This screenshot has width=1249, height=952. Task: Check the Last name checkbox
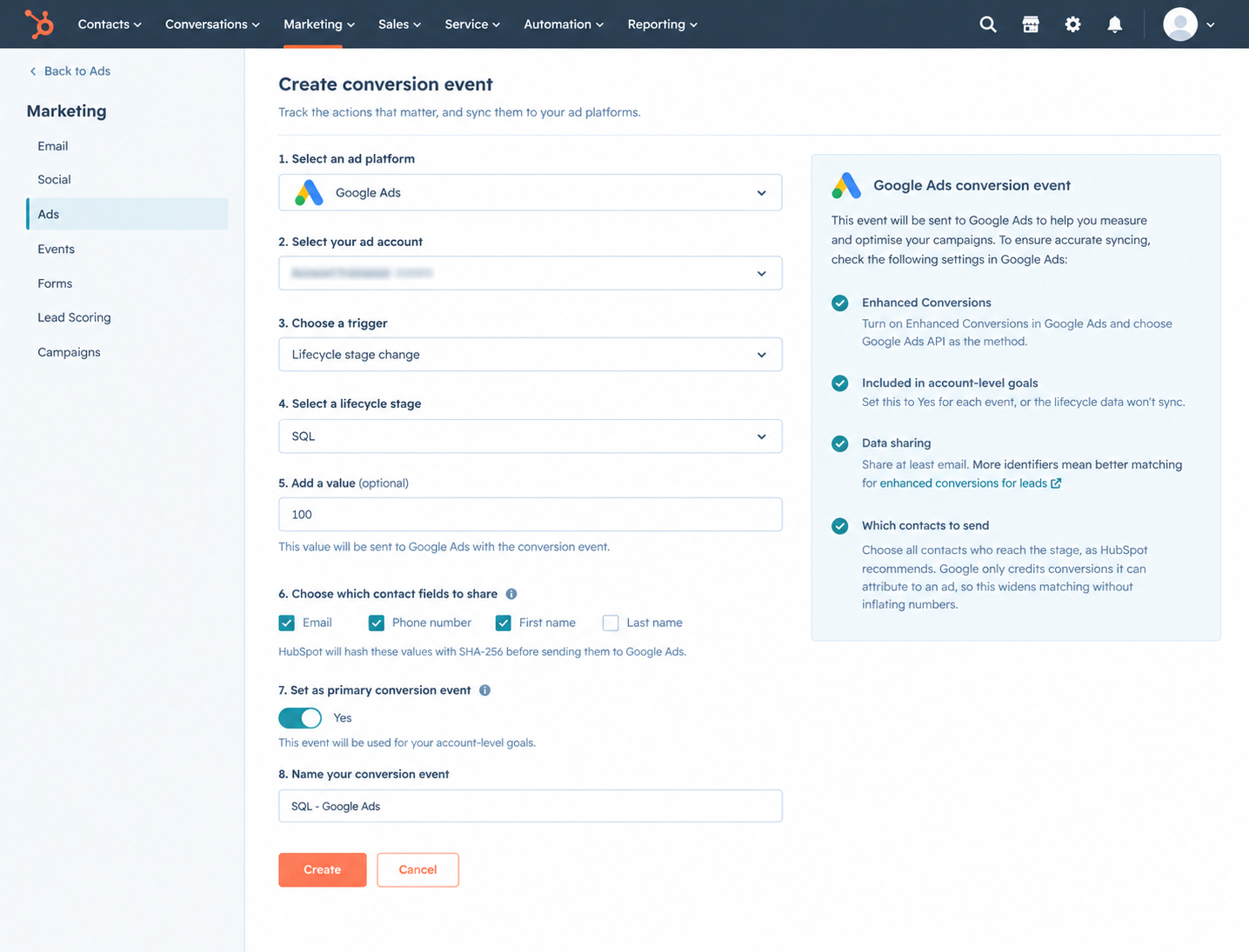pos(611,622)
